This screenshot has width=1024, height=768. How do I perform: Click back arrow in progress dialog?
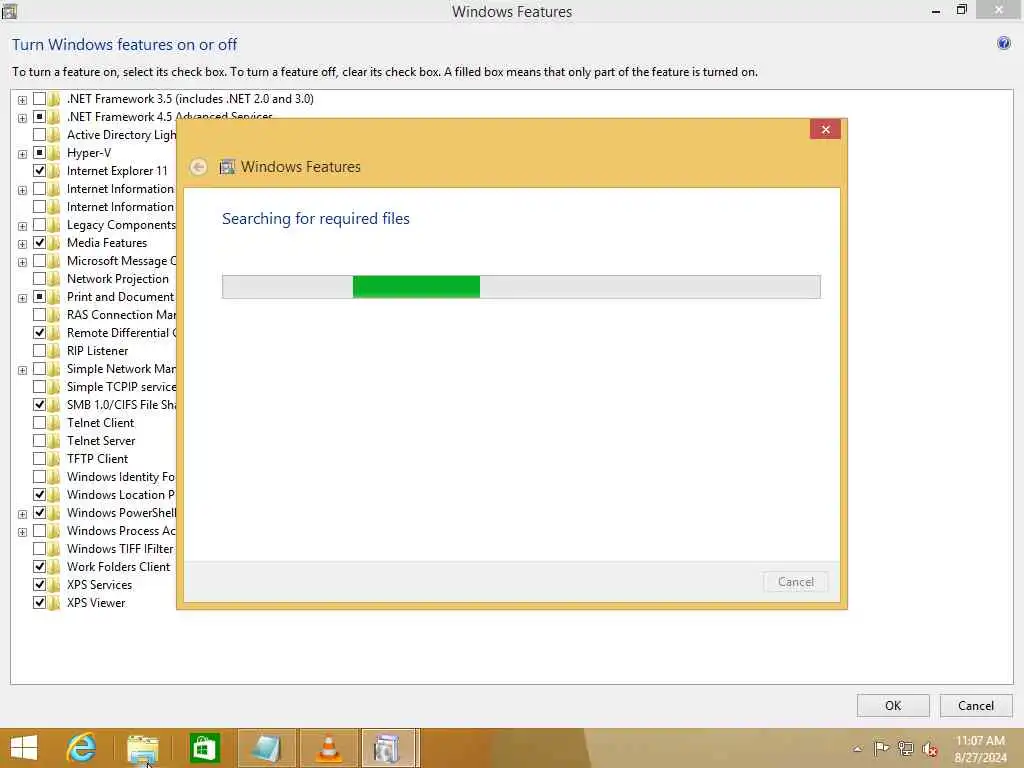[199, 167]
